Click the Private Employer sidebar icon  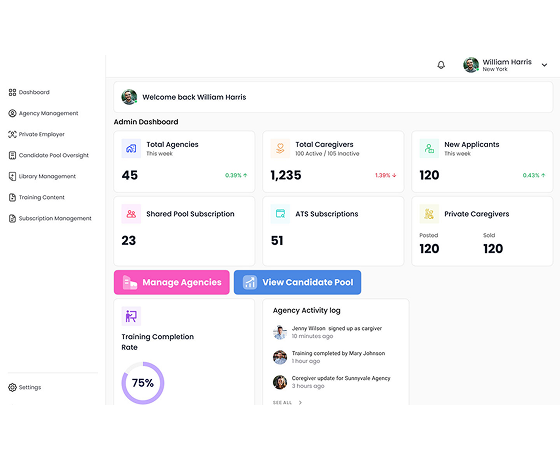click(x=12, y=134)
